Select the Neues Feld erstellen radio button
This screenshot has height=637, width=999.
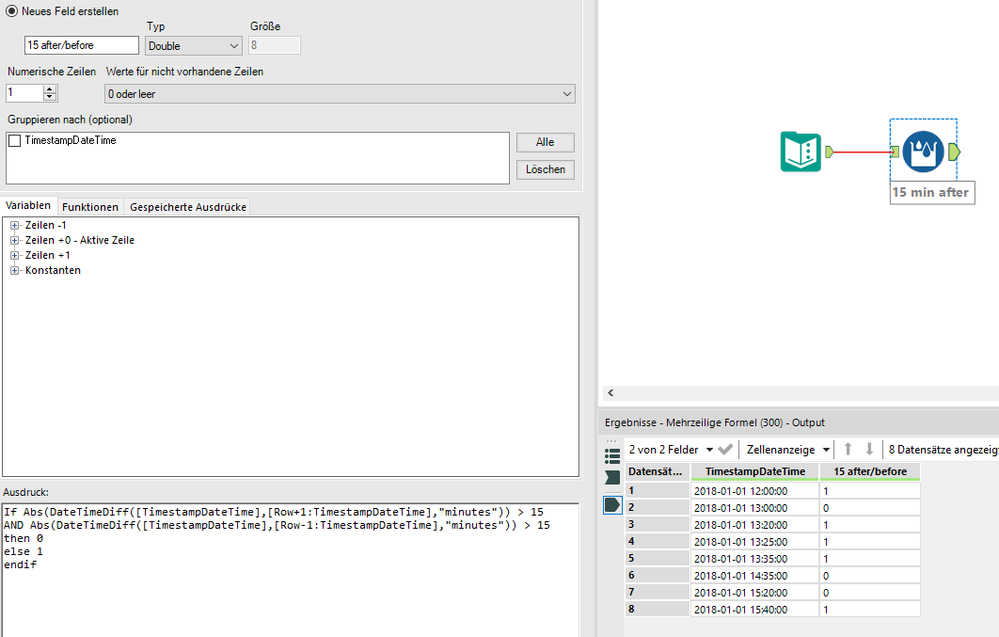point(11,11)
